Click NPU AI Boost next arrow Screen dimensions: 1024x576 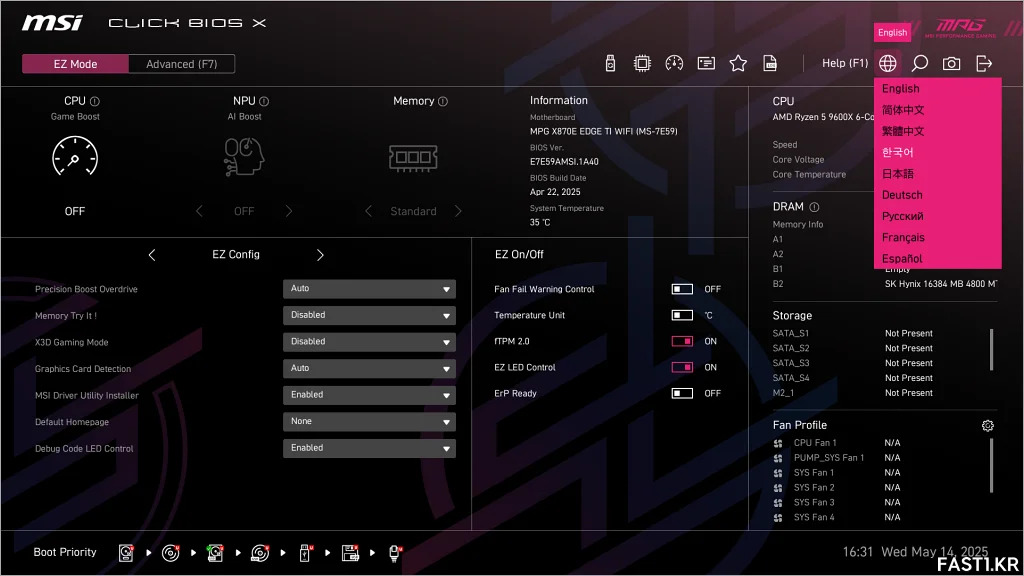[x=289, y=211]
